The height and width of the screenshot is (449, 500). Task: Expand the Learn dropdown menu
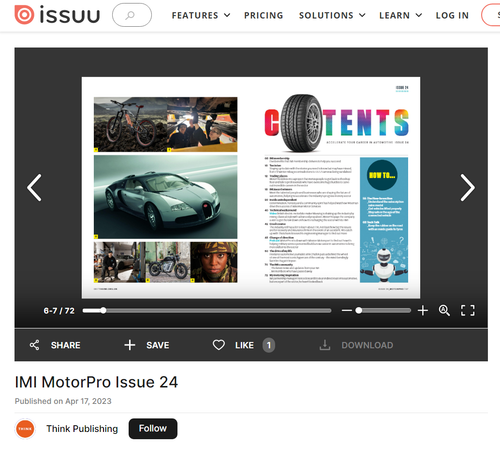coord(401,15)
